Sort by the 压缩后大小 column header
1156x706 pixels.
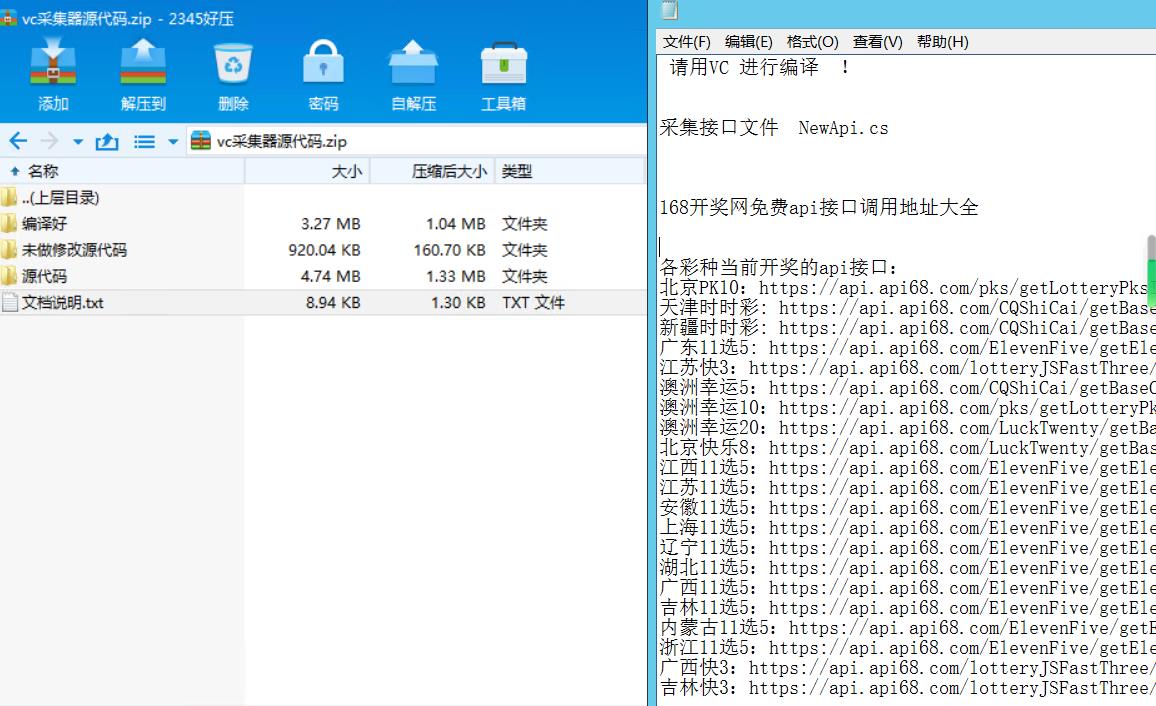coord(431,171)
